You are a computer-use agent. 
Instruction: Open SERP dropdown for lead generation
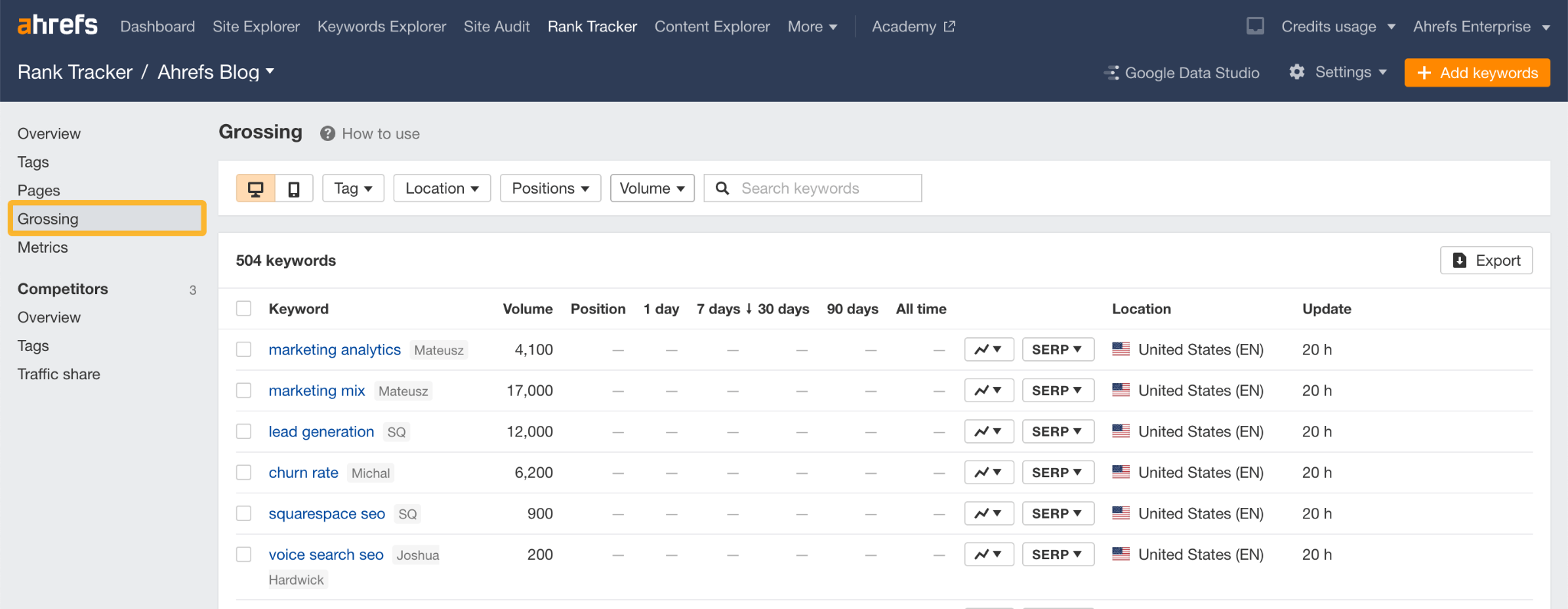[x=1058, y=431]
